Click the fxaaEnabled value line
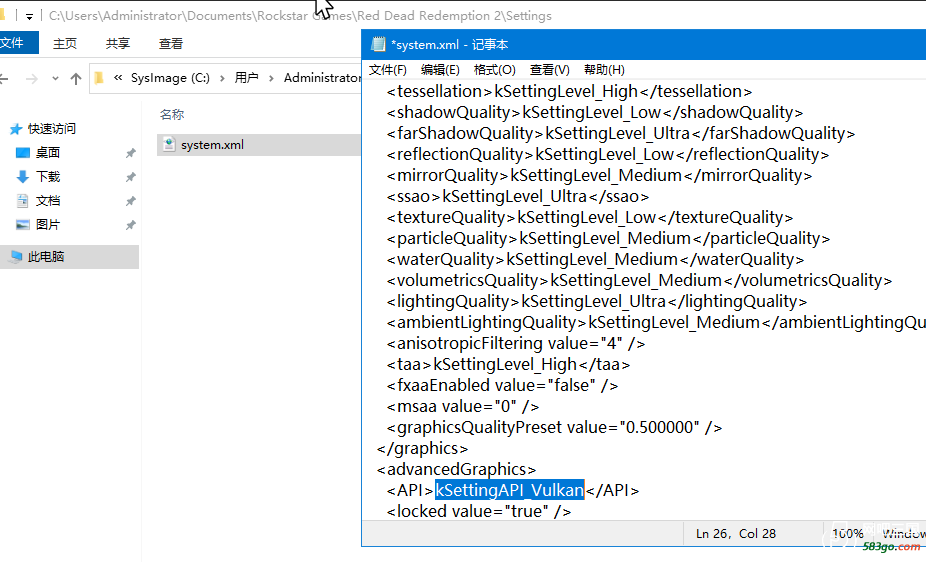Viewport: 926px width, 562px height. [x=503, y=385]
